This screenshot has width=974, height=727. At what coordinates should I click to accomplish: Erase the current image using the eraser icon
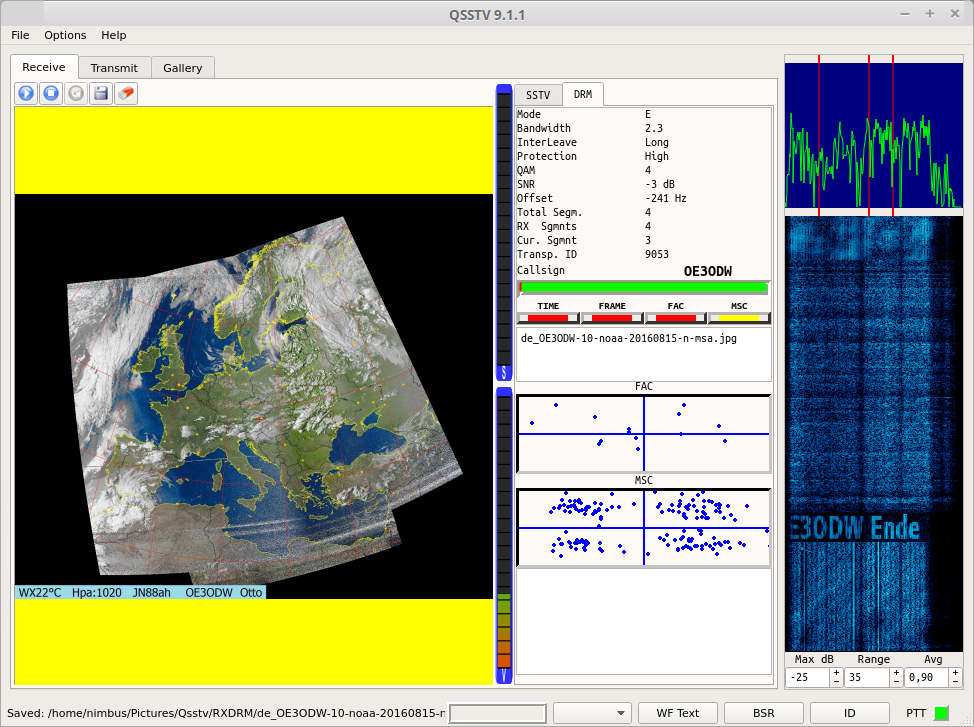pos(125,93)
